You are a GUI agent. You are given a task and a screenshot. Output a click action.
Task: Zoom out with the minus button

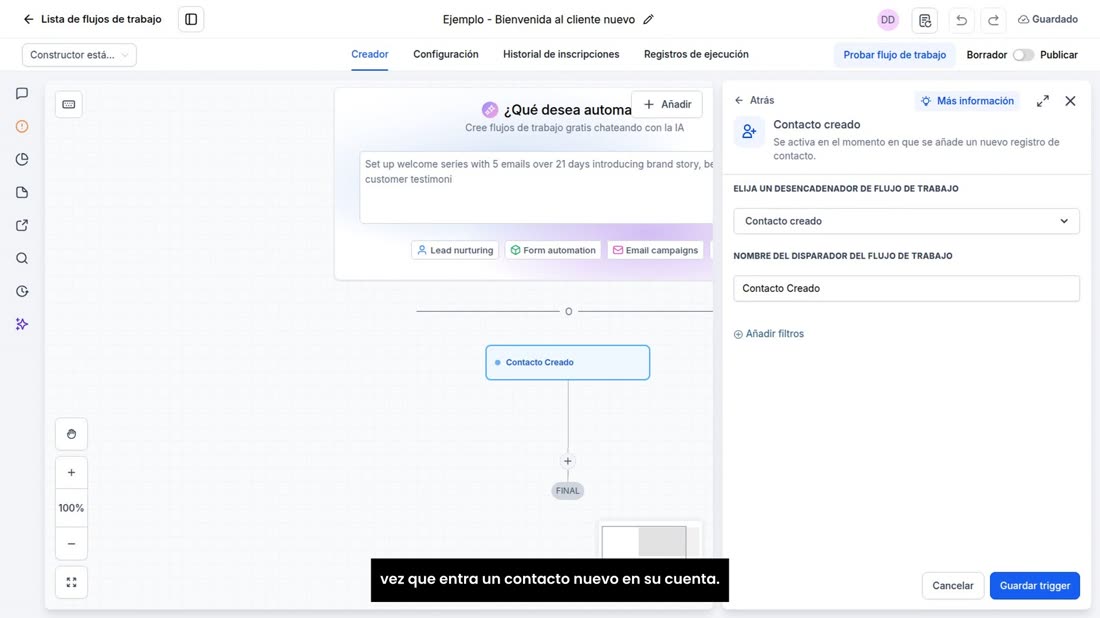point(72,544)
